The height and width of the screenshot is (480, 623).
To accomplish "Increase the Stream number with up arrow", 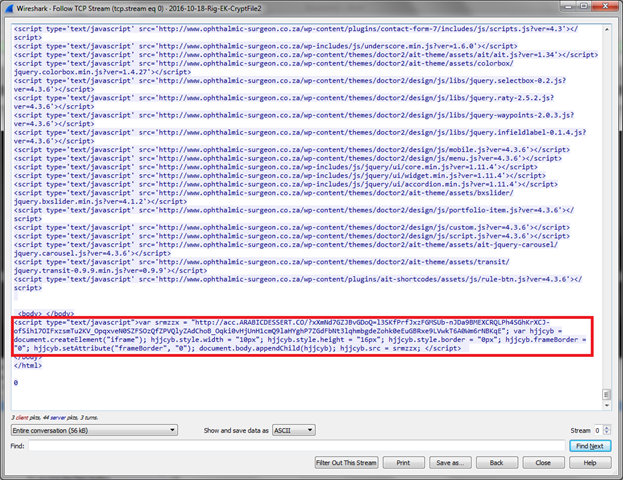I will coord(606,427).
